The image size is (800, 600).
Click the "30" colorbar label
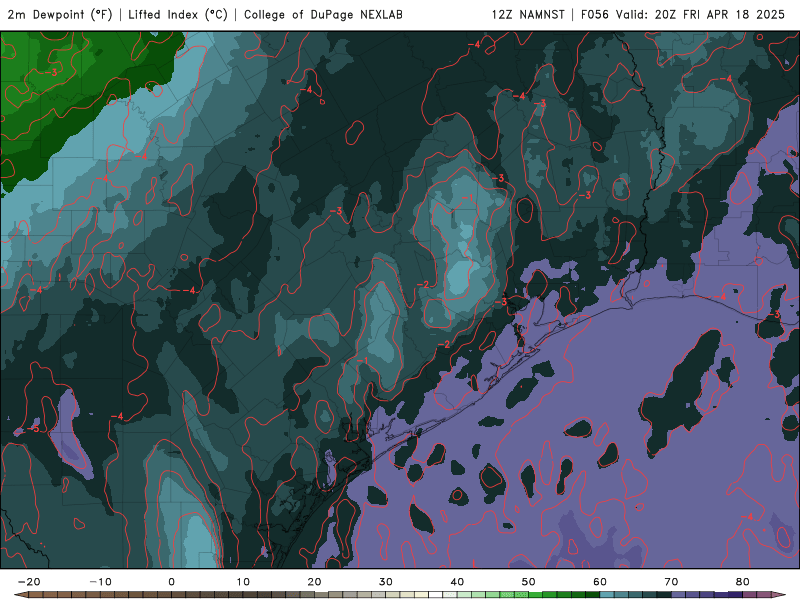click(386, 582)
